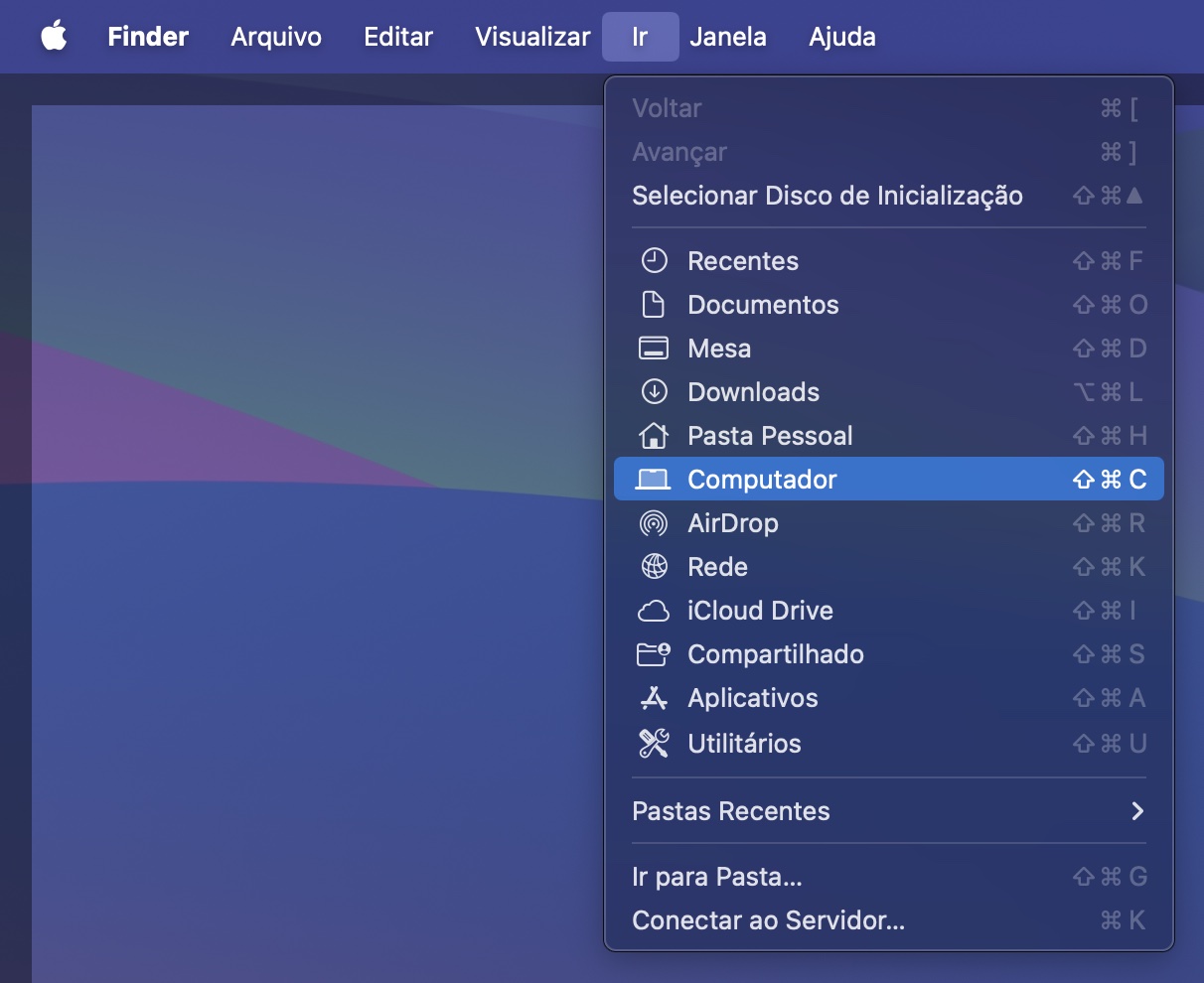Click the Aplicativos icon
Image resolution: width=1204 pixels, height=983 pixels.
tap(655, 698)
